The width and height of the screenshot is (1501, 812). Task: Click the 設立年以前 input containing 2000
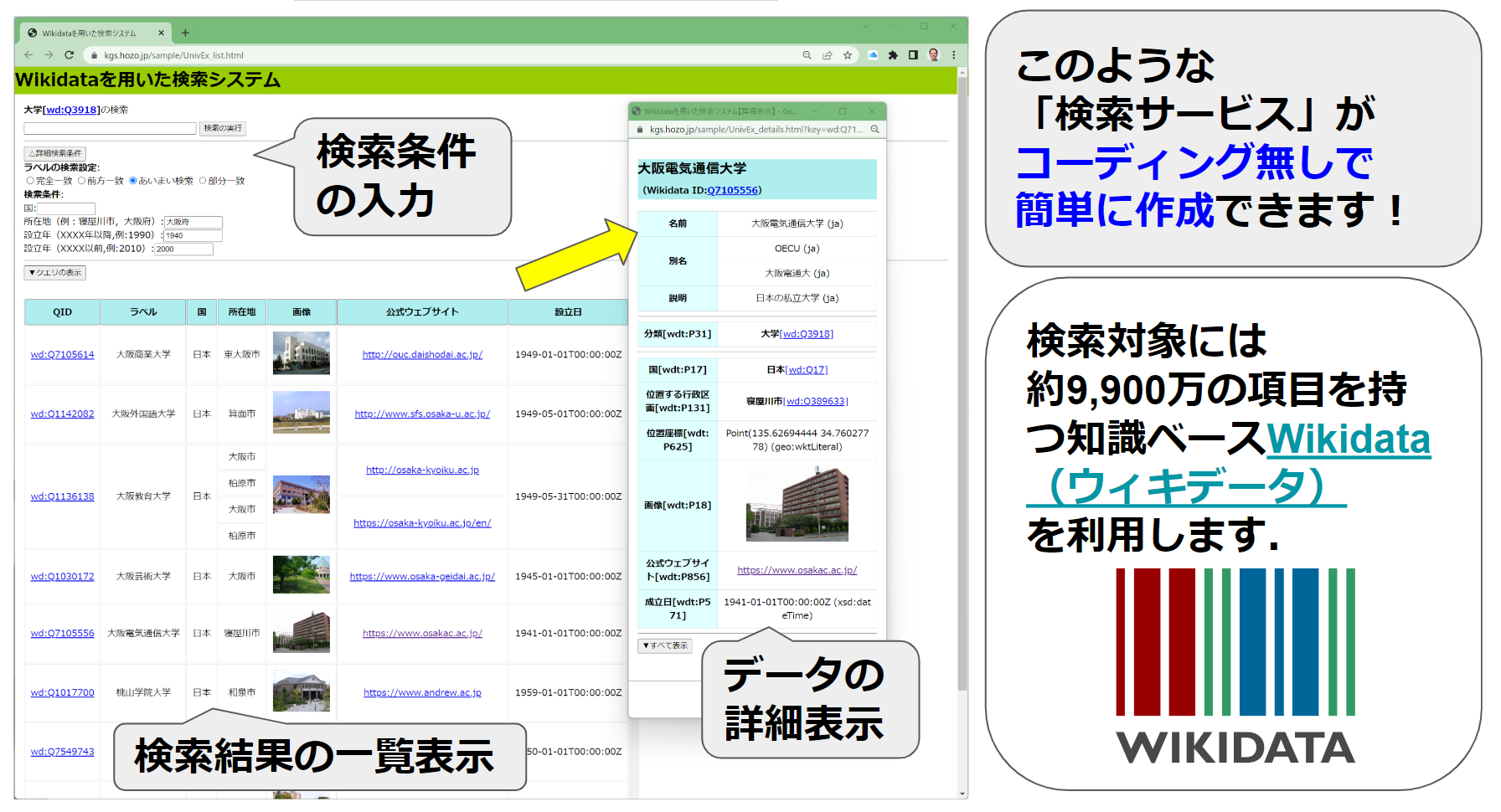click(x=184, y=249)
